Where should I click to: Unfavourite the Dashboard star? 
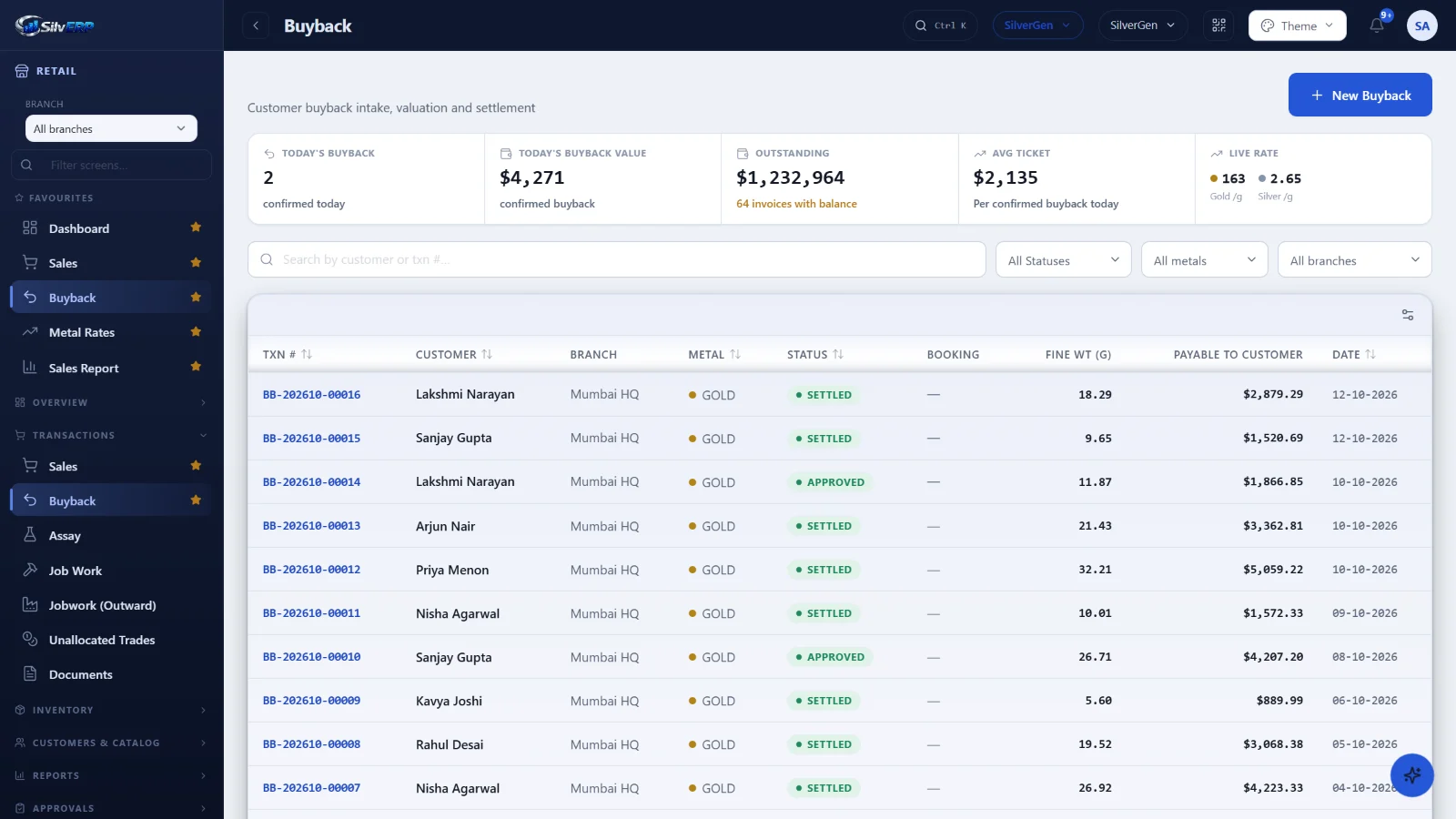(x=196, y=227)
